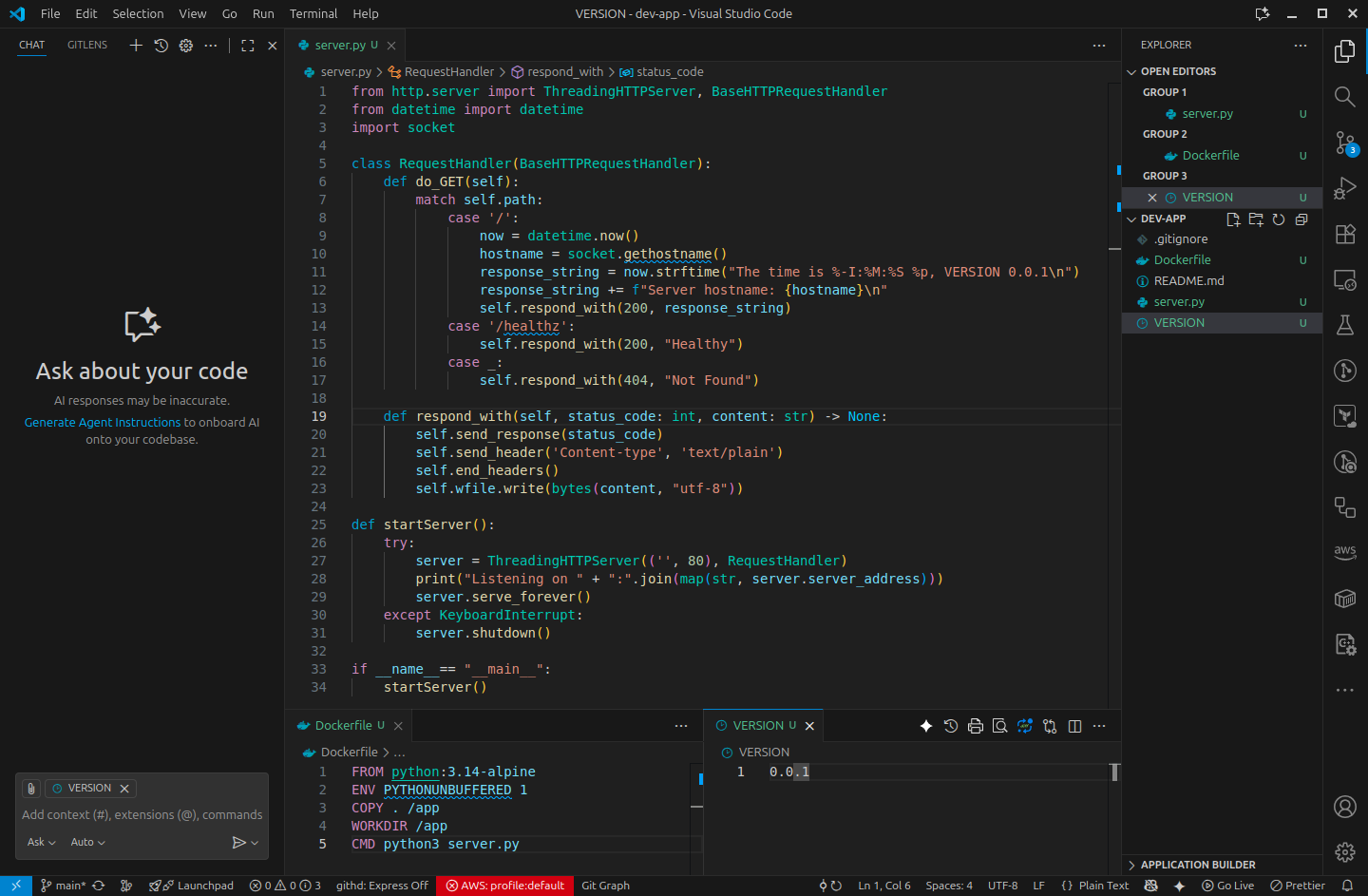Screen dimensions: 1368x896
Task: Click New Folder icon in DEV-APP header
Action: pos(1256,219)
